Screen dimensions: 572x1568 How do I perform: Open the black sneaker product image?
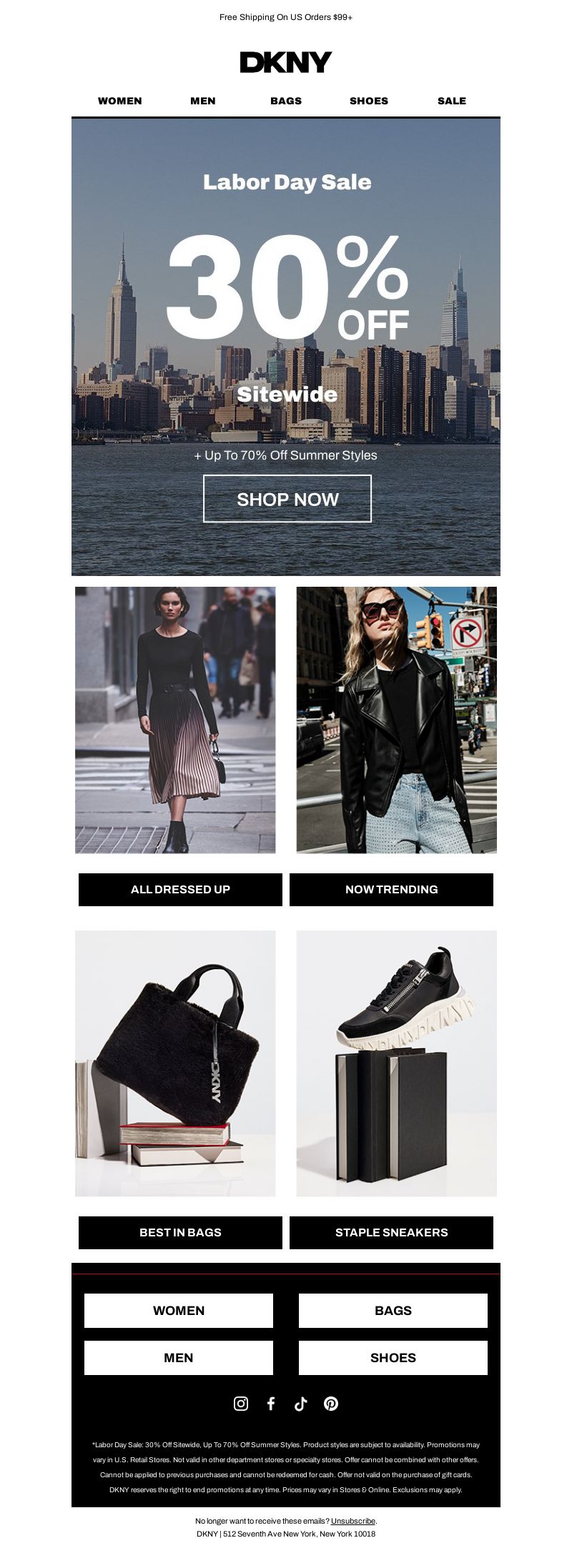point(397,1063)
